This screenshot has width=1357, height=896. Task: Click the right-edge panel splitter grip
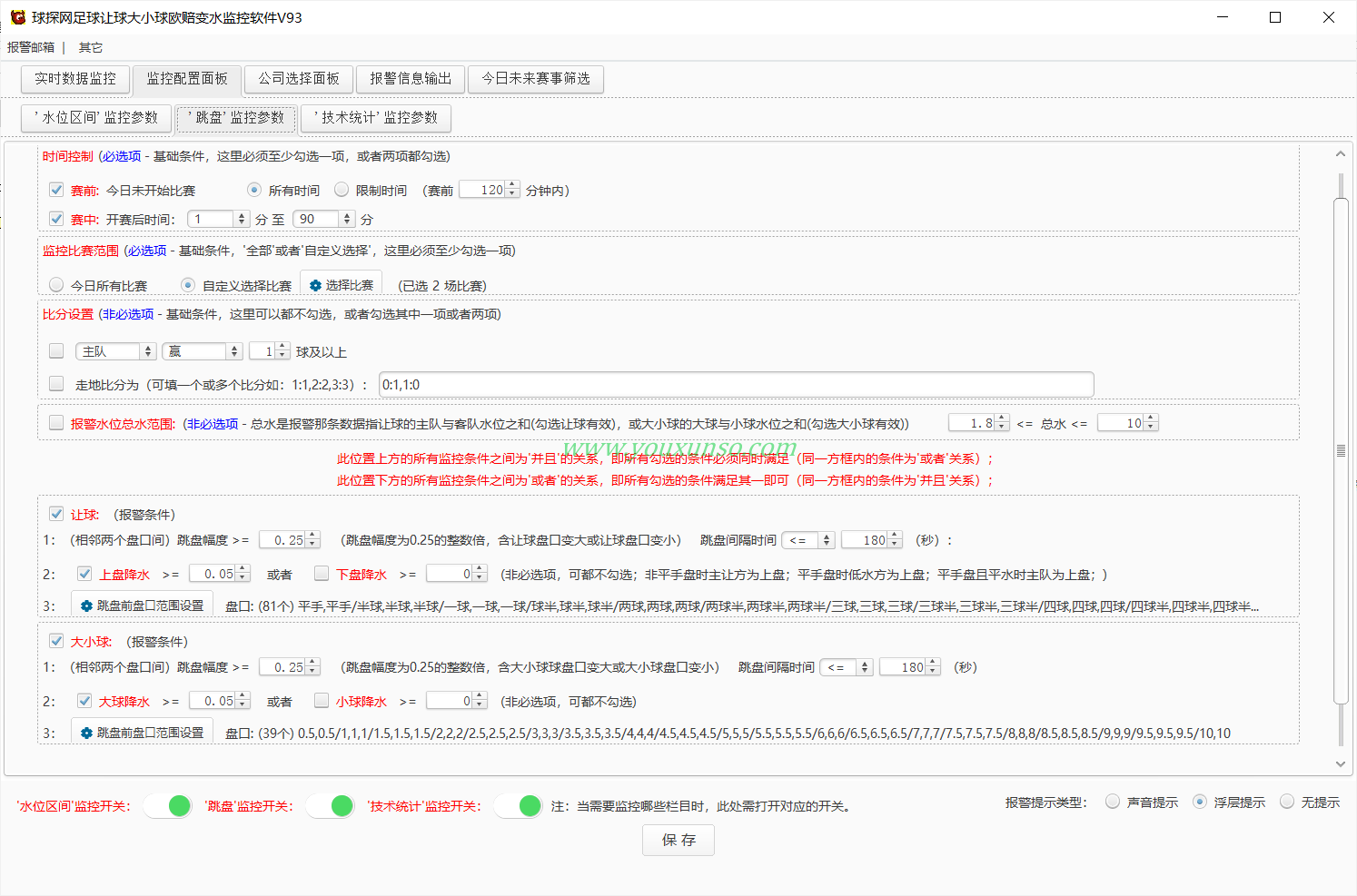[x=1341, y=450]
